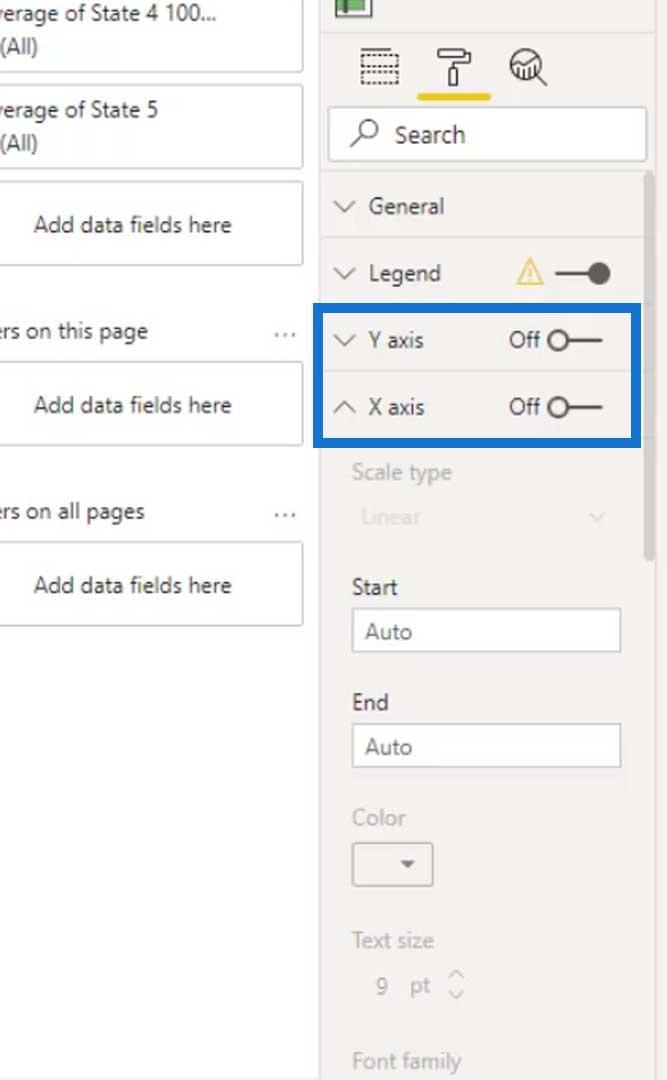Increase text size with up stepper
This screenshot has height=1080, width=667.
[x=456, y=975]
